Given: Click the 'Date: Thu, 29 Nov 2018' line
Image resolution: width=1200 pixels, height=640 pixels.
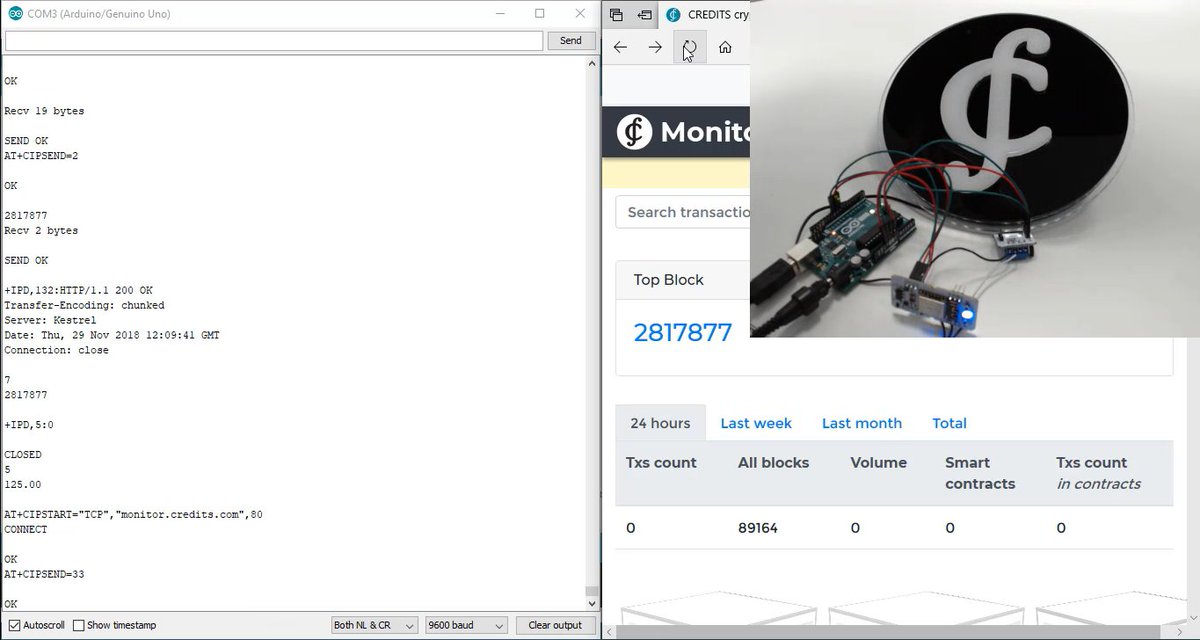Looking at the screenshot, I should pyautogui.click(x=112, y=335).
